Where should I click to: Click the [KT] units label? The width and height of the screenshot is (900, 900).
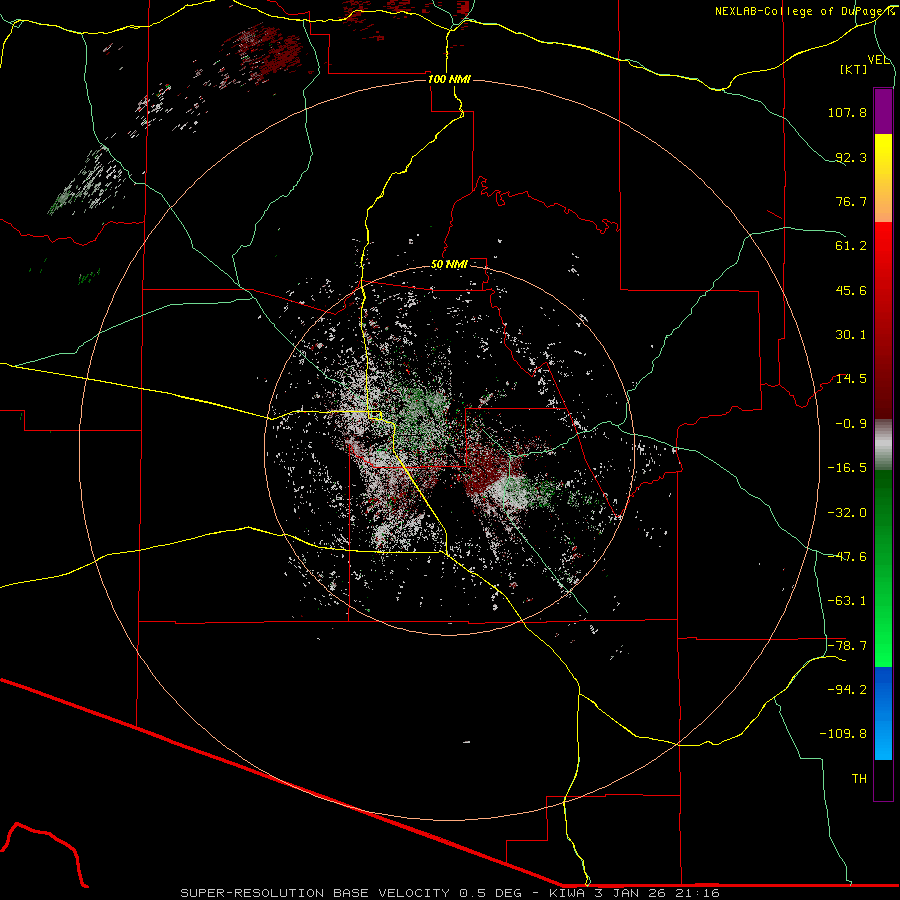853,69
